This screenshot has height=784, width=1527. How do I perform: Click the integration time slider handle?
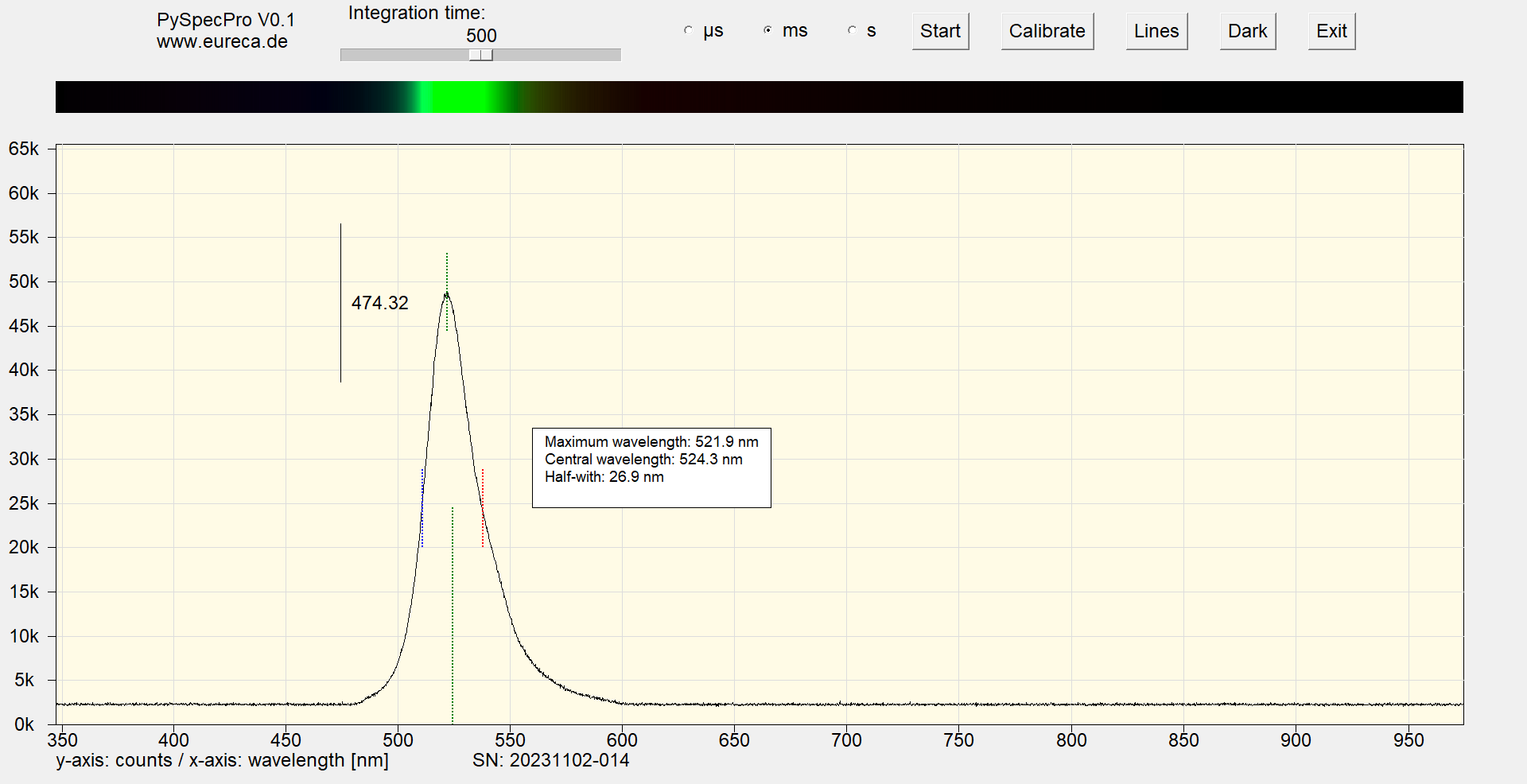coord(481,55)
